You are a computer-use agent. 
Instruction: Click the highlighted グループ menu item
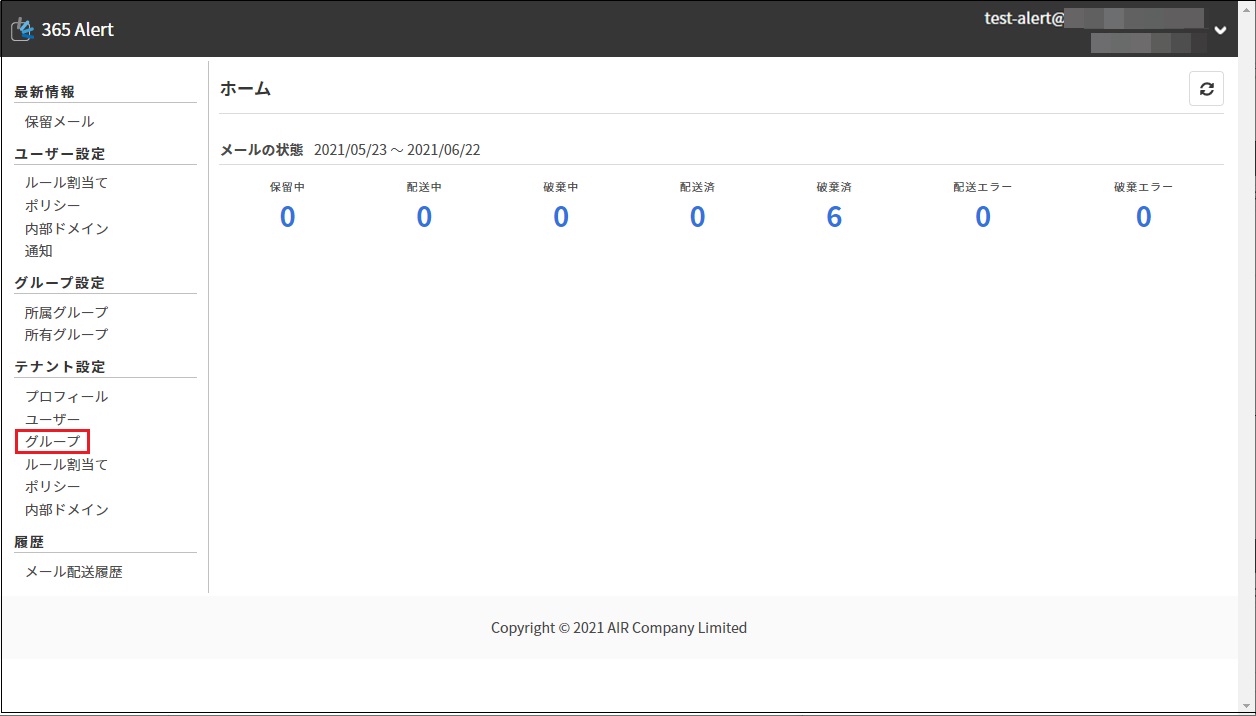click(x=52, y=441)
